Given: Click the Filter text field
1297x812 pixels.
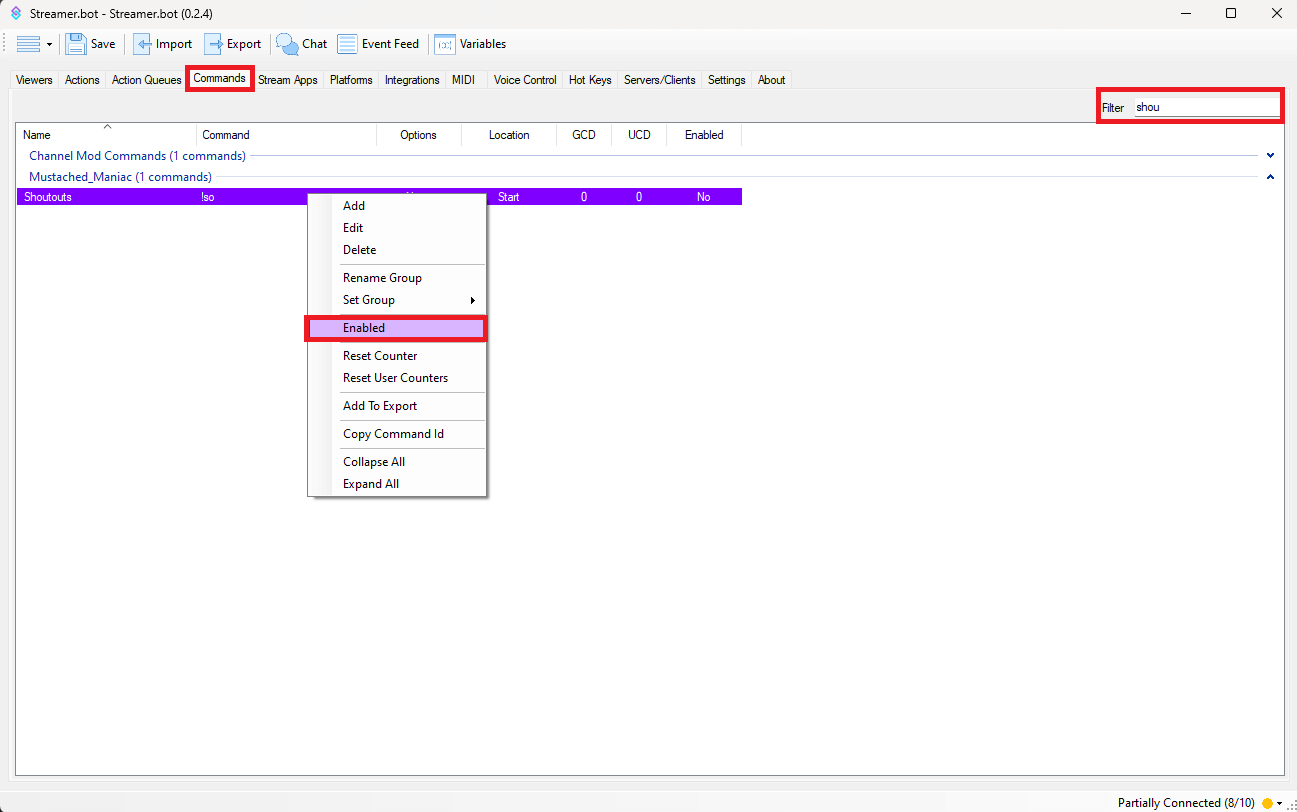Looking at the screenshot, I should click(1206, 107).
